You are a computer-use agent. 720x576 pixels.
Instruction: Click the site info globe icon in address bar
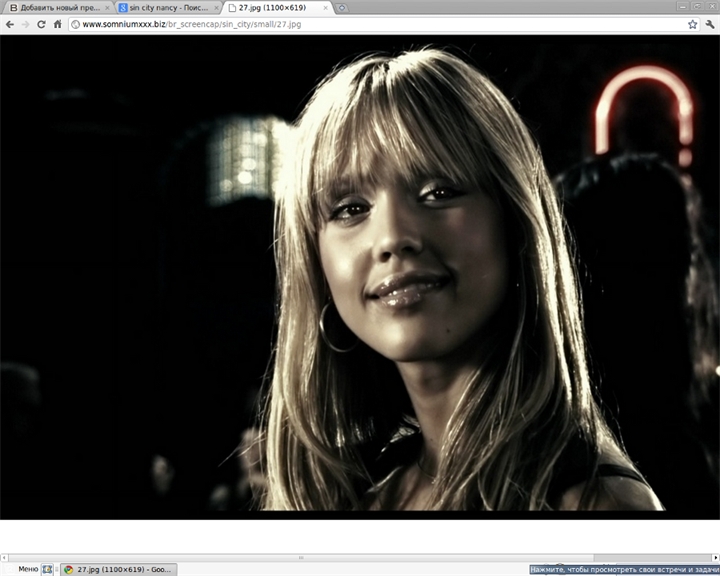(x=76, y=24)
